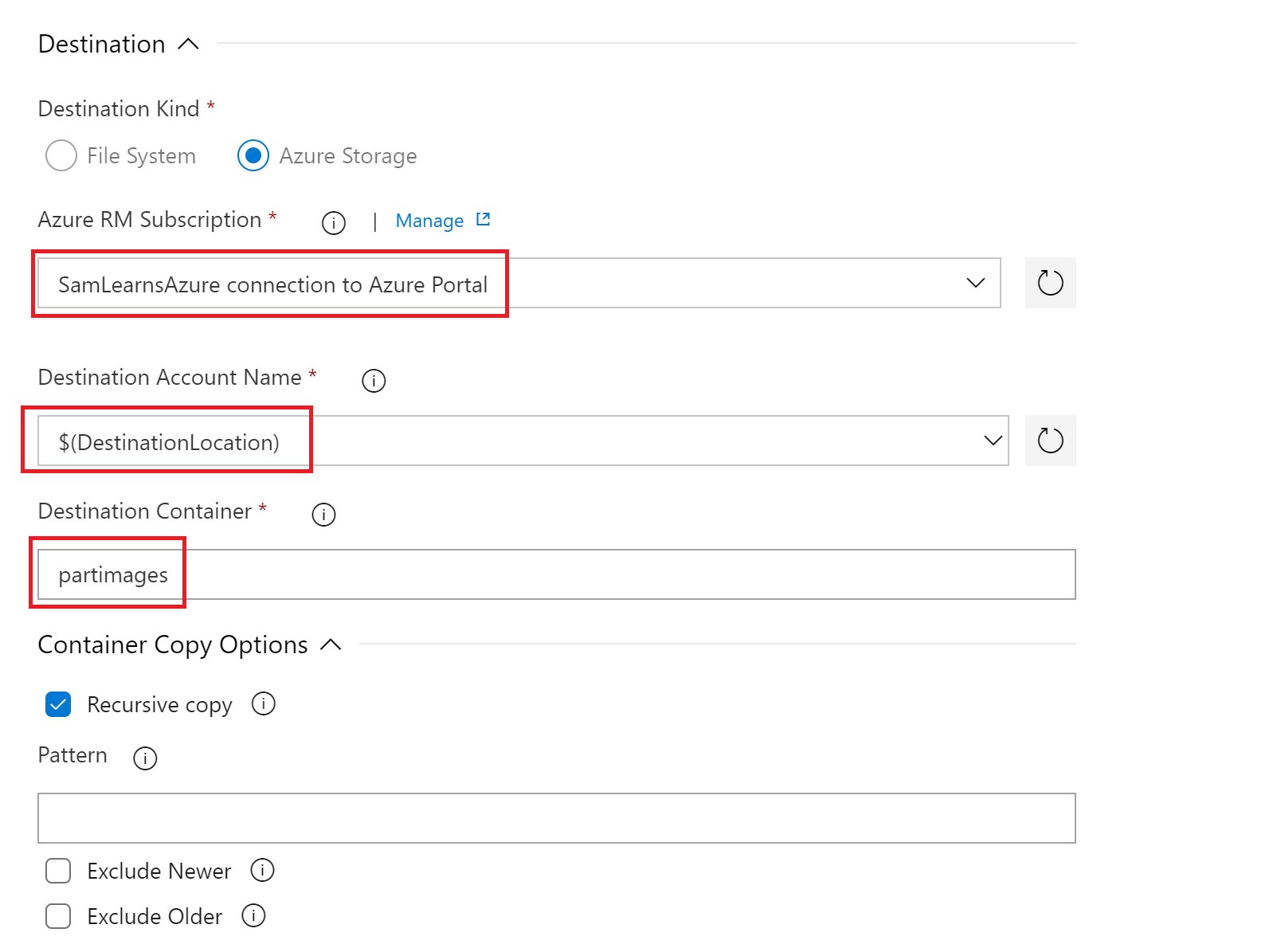Click info icon next to Destination Container
This screenshot has height=952, width=1273.
click(x=323, y=515)
